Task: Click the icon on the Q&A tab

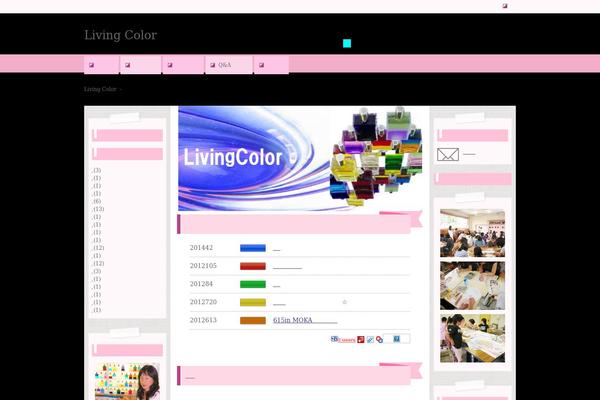Action: coord(212,65)
